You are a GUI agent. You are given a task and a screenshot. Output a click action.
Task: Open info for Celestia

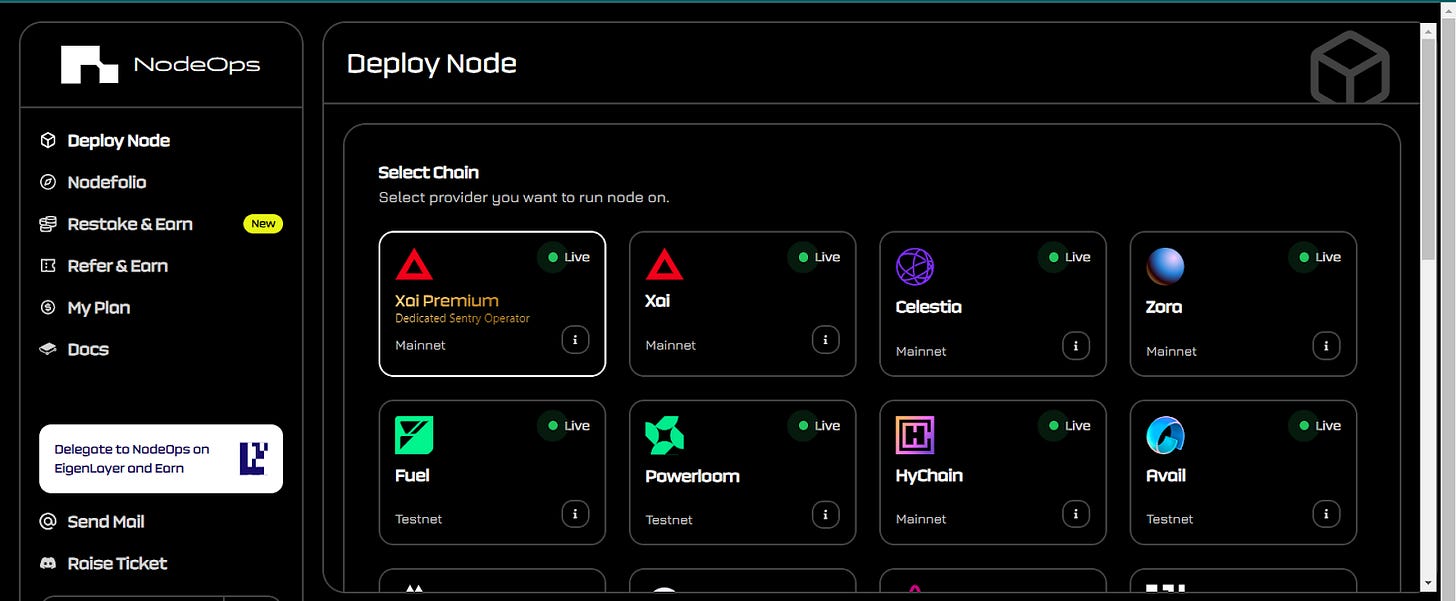(1075, 346)
